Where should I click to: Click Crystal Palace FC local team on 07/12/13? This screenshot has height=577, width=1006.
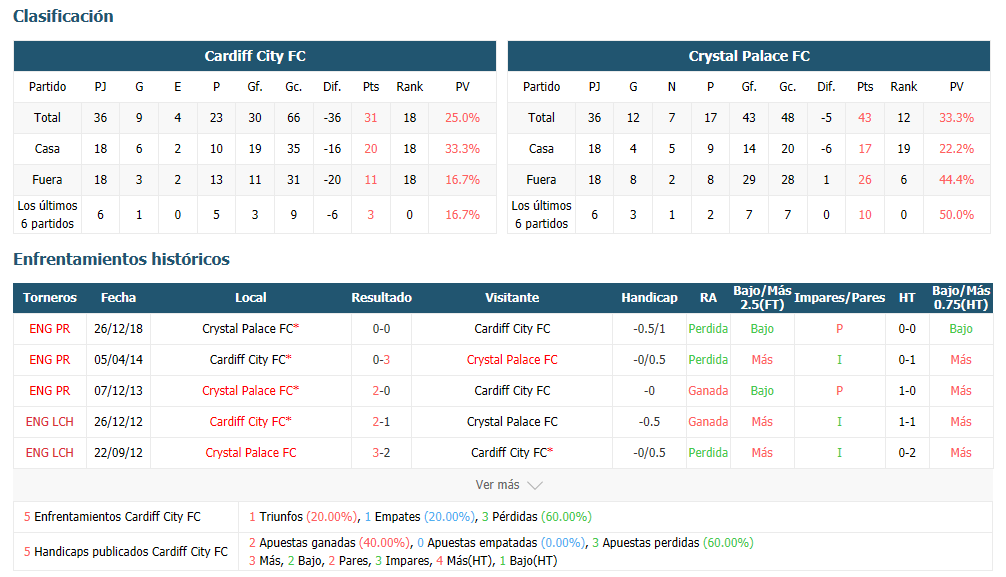pos(250,390)
